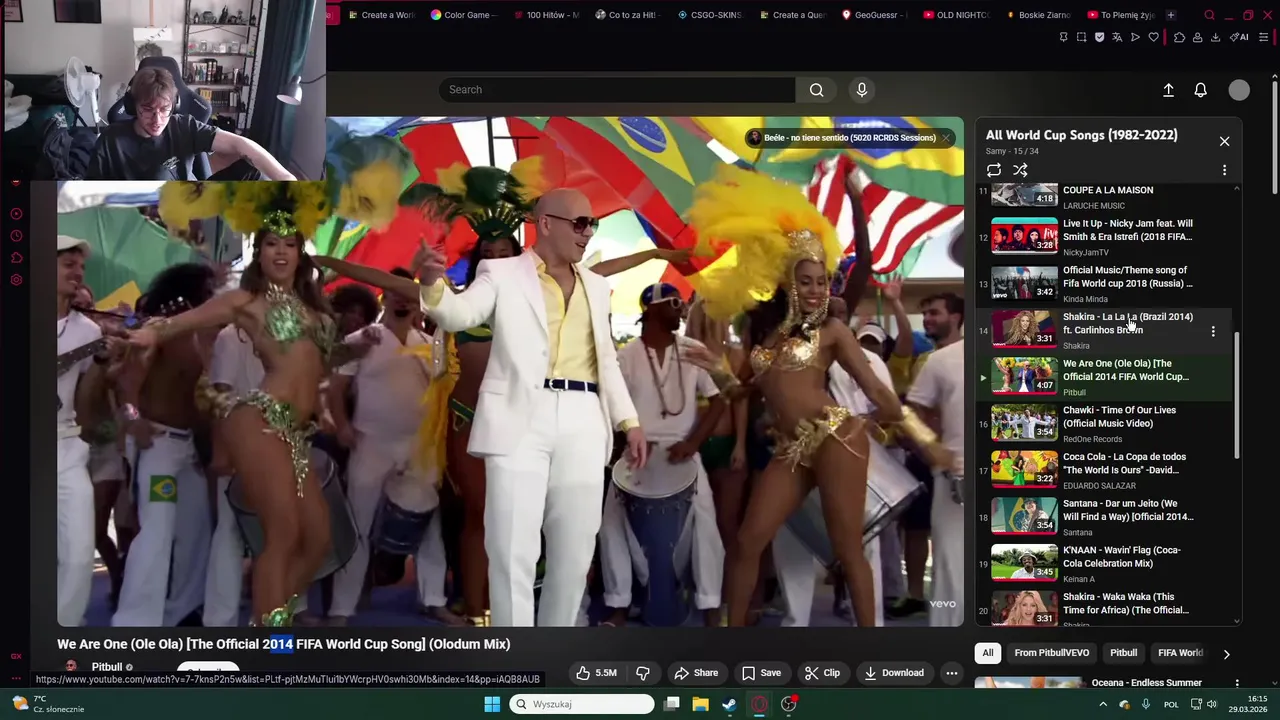Image resolution: width=1280 pixels, height=720 pixels.
Task: Focus the YouTube Search field
Action: coord(617,90)
